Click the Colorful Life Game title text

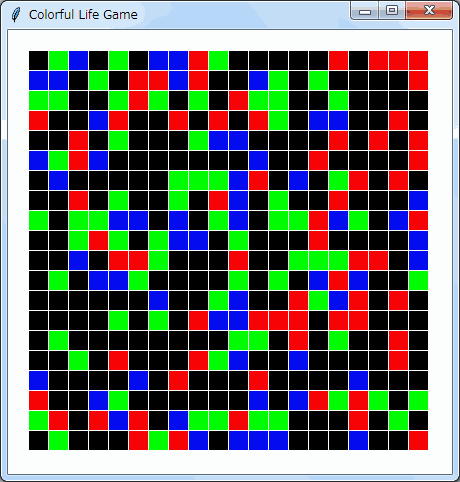tap(83, 15)
